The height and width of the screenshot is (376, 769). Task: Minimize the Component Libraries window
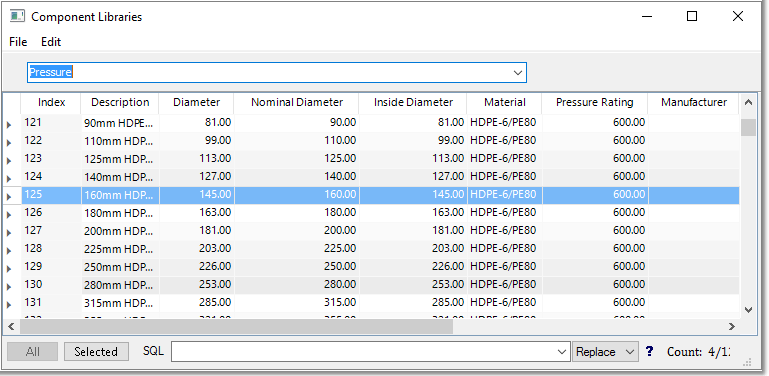[647, 16]
